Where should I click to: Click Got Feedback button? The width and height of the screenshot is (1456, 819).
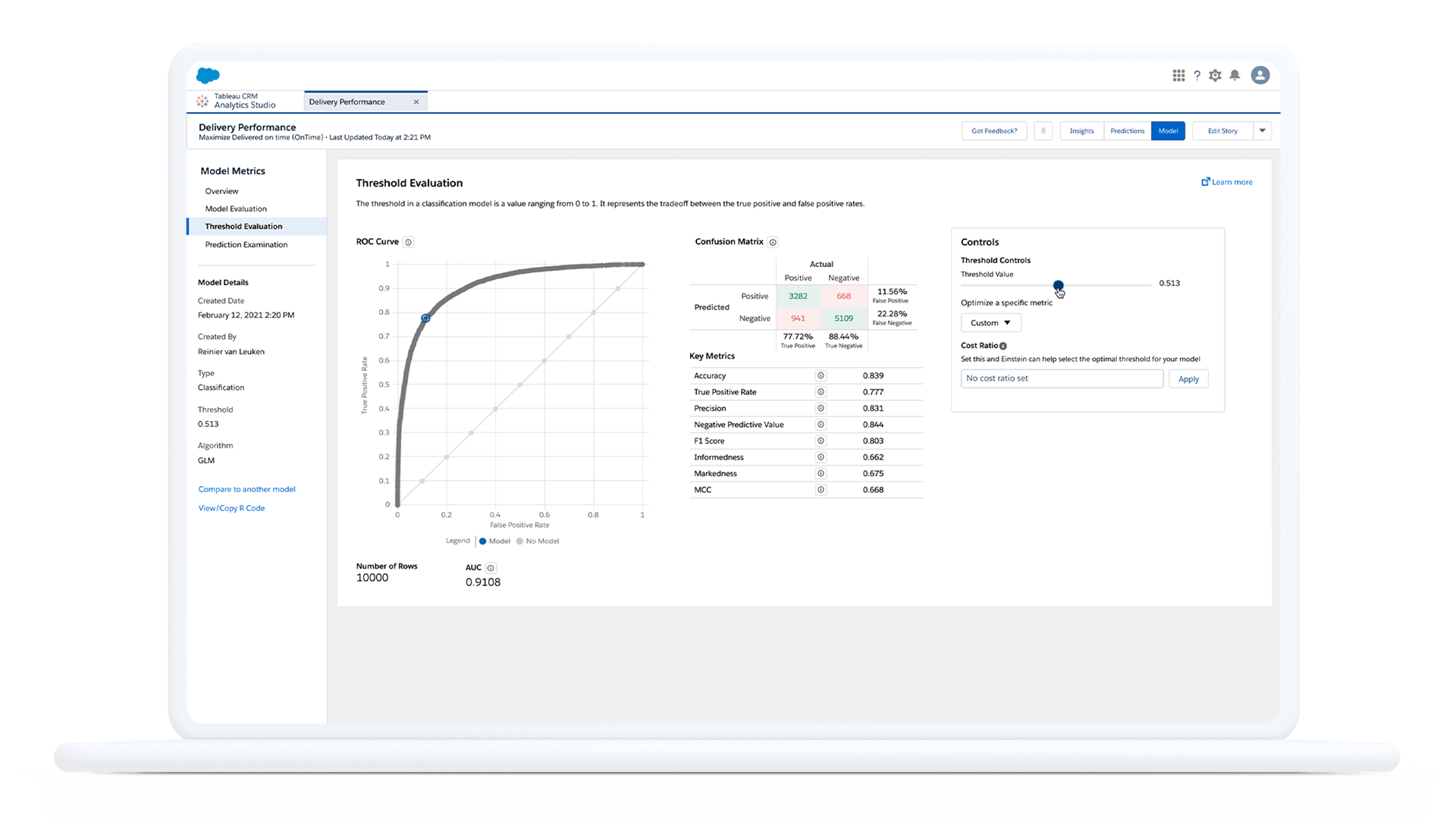click(x=994, y=131)
